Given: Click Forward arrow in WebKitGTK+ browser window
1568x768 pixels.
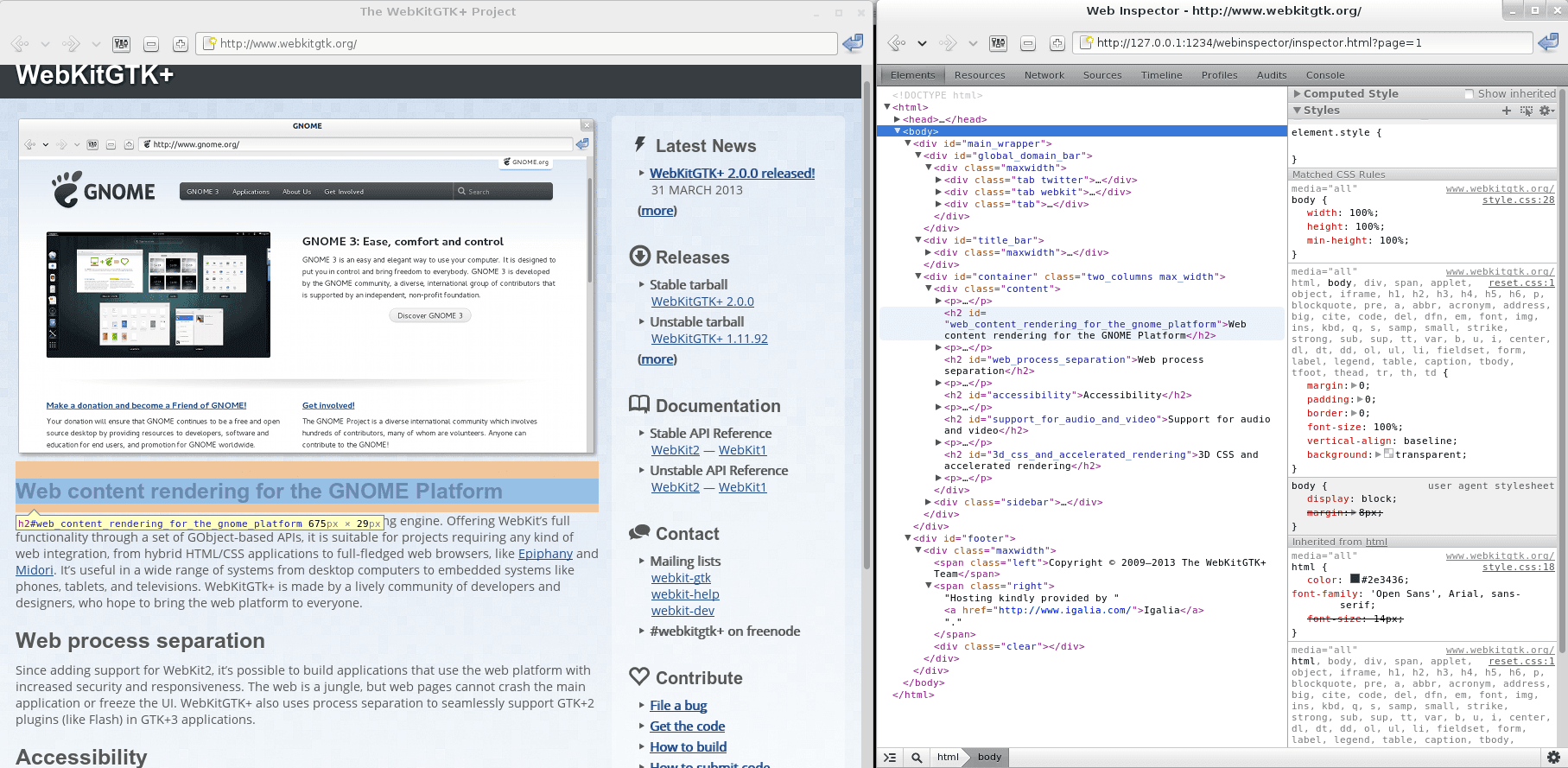Looking at the screenshot, I should (x=71, y=43).
